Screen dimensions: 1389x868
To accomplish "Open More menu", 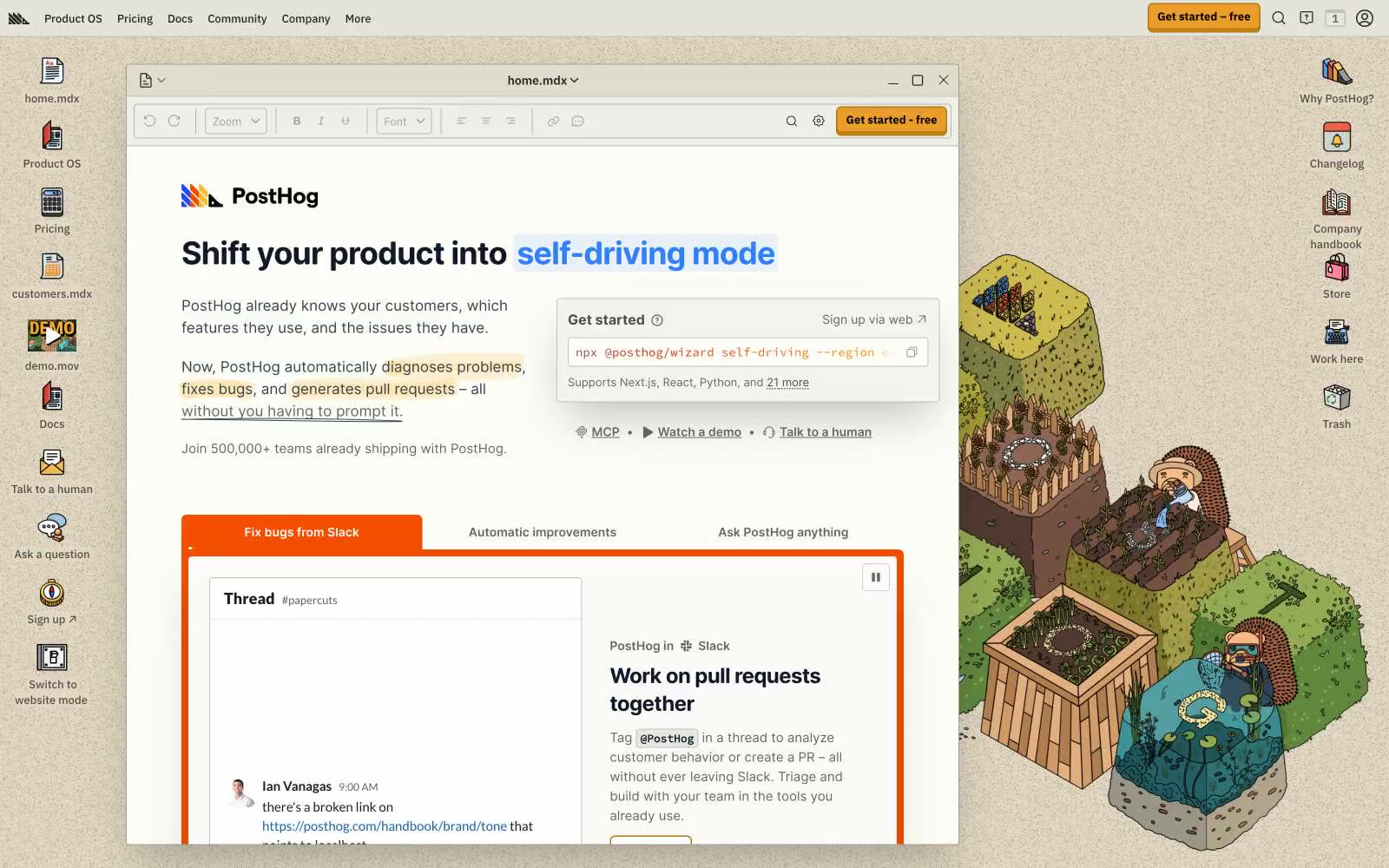I will (358, 18).
